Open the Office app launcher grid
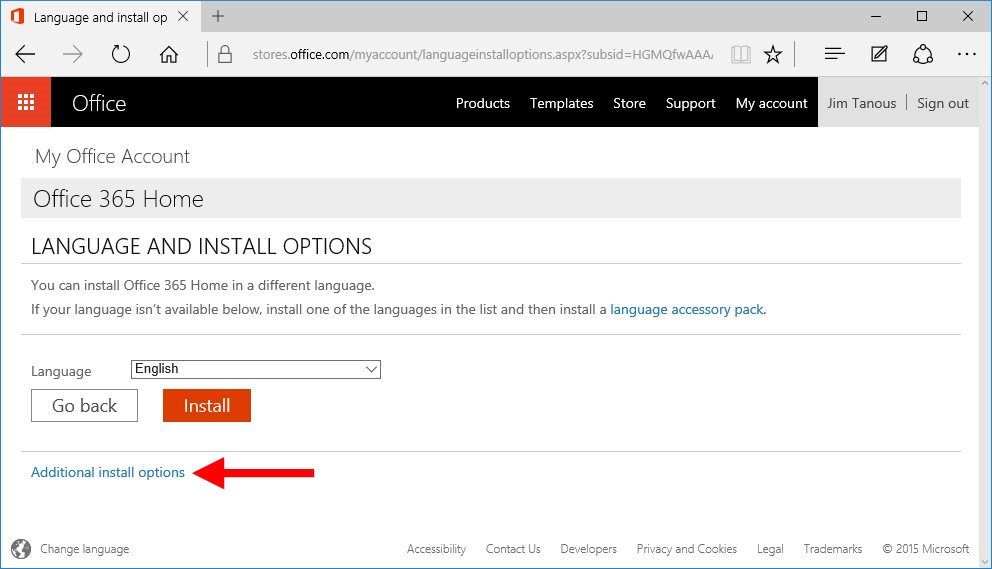992x569 pixels. click(x=26, y=102)
